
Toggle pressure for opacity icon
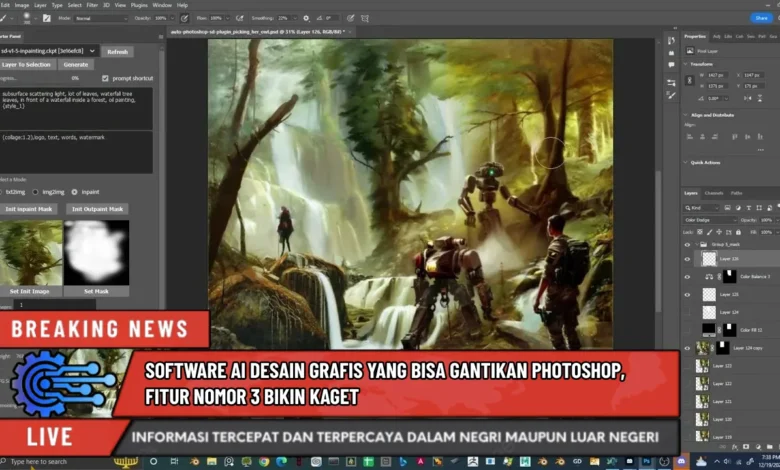(x=182, y=18)
